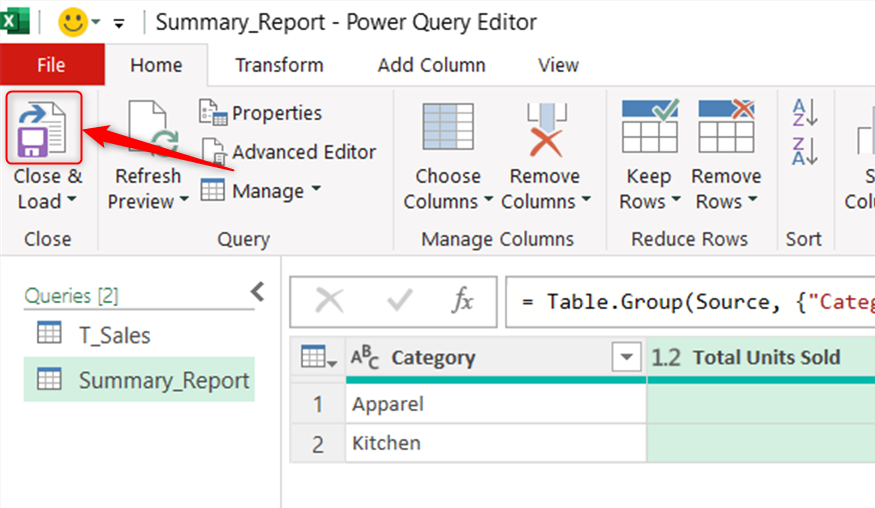
Task: Open the Advanced Editor
Action: point(289,152)
